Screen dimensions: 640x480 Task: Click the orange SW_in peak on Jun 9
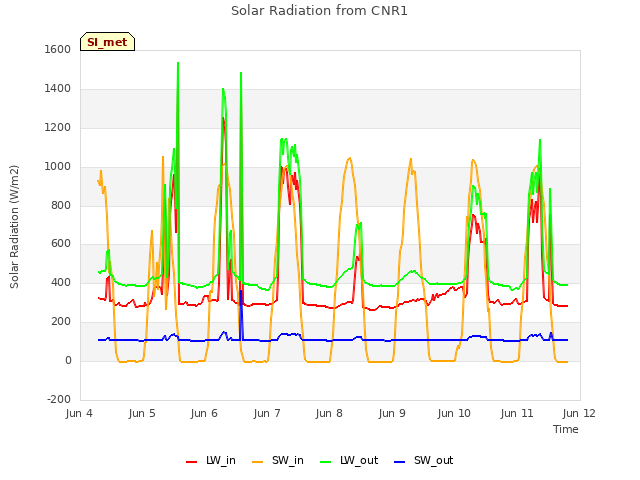coord(411,159)
